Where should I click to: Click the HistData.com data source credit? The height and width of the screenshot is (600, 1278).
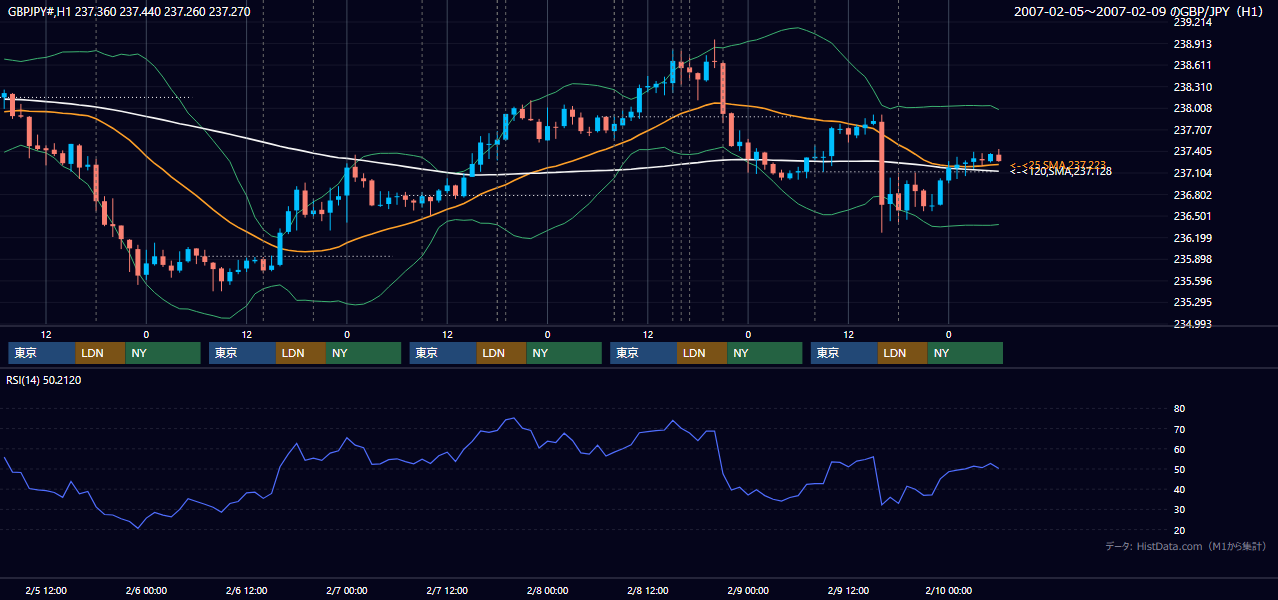1186,546
